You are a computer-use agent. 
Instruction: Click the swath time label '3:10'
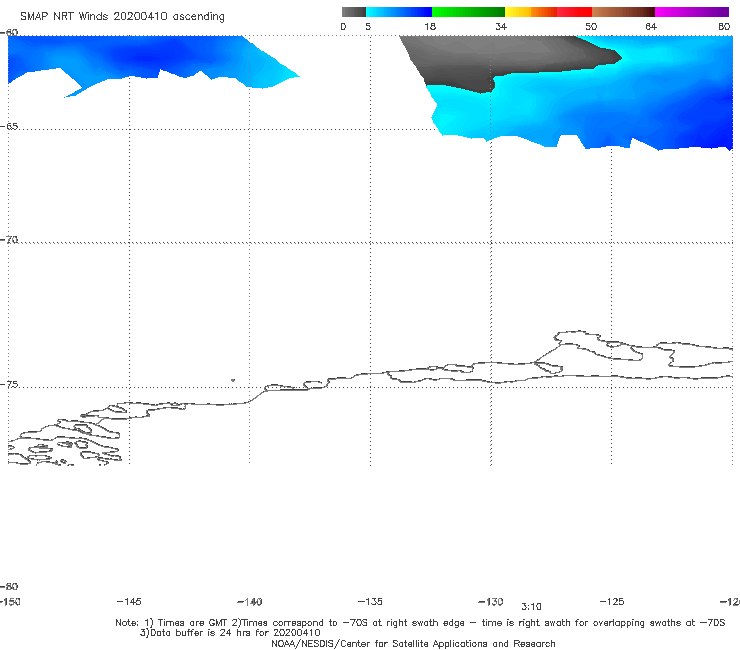(531, 607)
